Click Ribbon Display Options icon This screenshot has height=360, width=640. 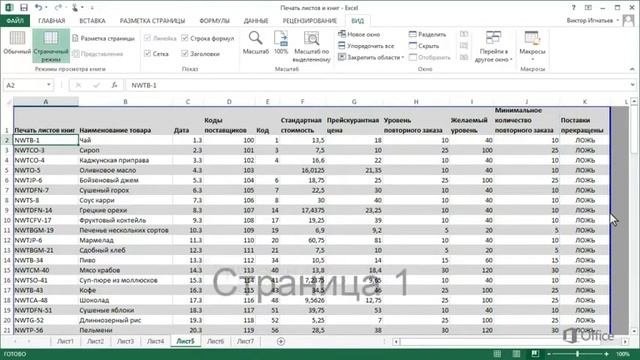click(x=588, y=8)
